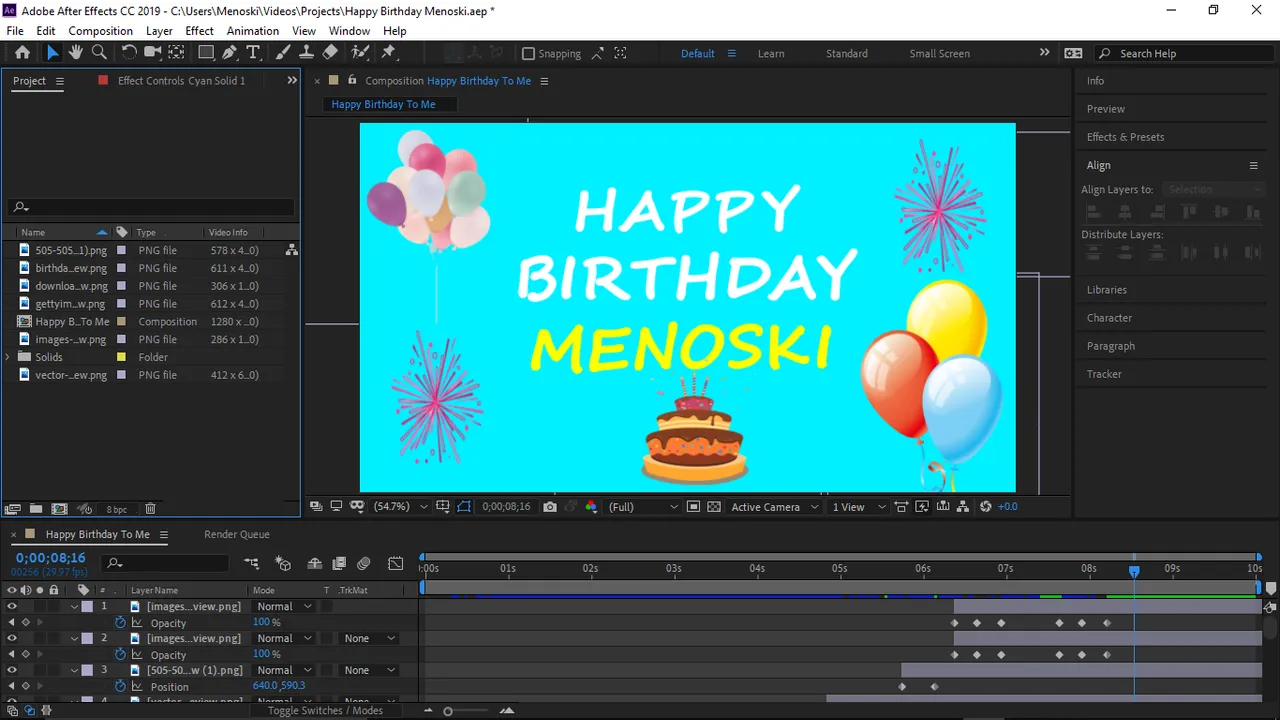The height and width of the screenshot is (720, 1280).
Task: Switch to the Render Queue tab
Action: click(x=237, y=534)
